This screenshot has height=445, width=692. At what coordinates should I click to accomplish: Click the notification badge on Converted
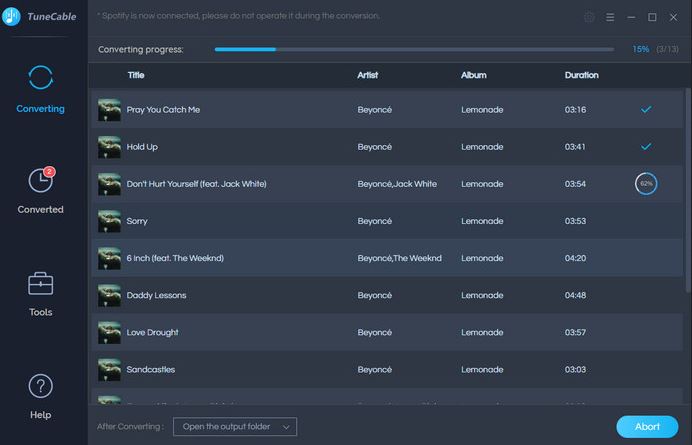(49, 171)
